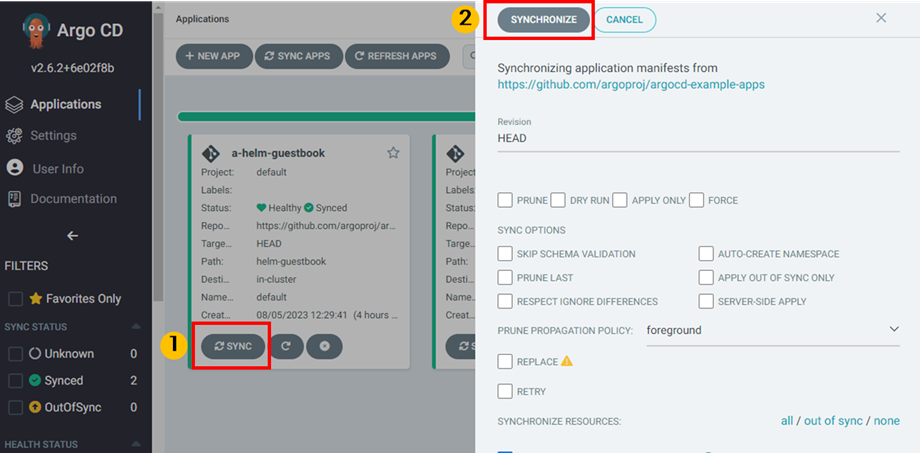Click the Replace warning triangle icon
920x453 pixels.
click(x=567, y=361)
